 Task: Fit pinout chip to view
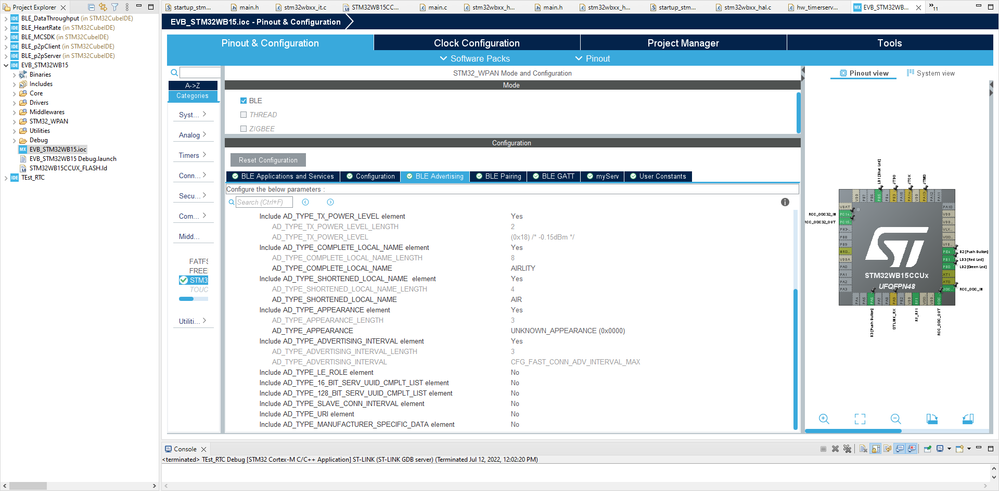pos(860,419)
